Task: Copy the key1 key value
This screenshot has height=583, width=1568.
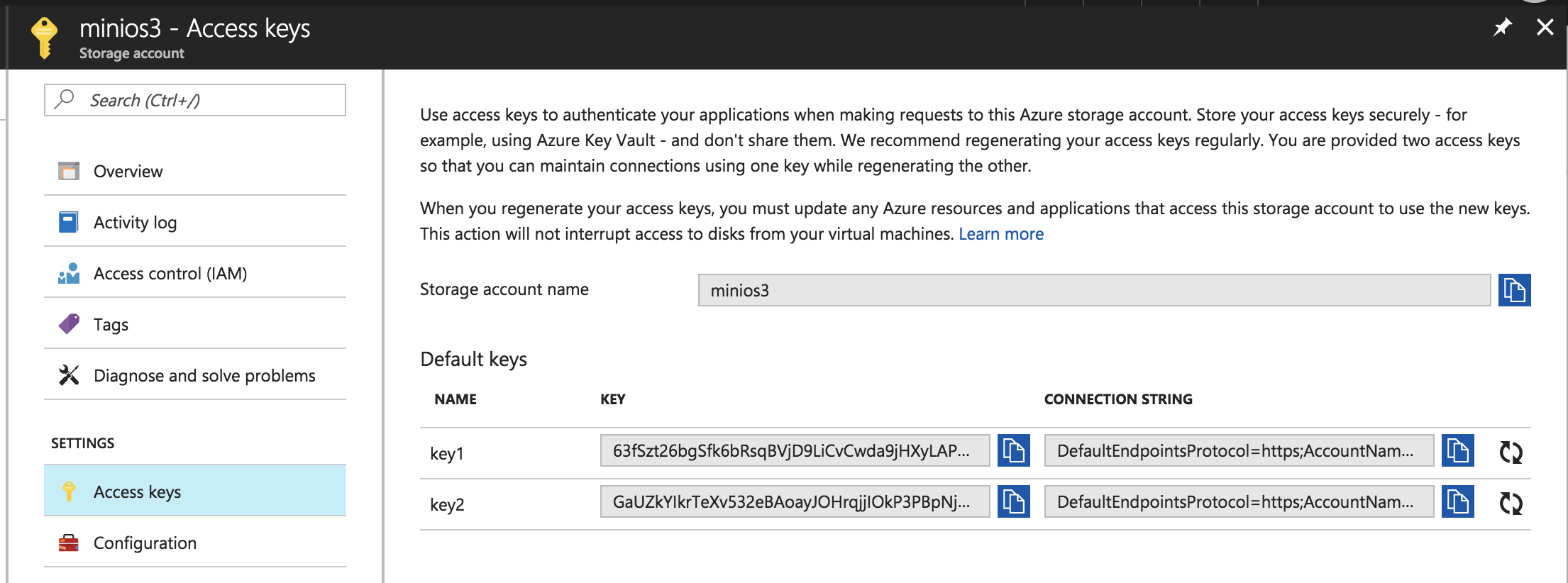Action: [x=1013, y=450]
